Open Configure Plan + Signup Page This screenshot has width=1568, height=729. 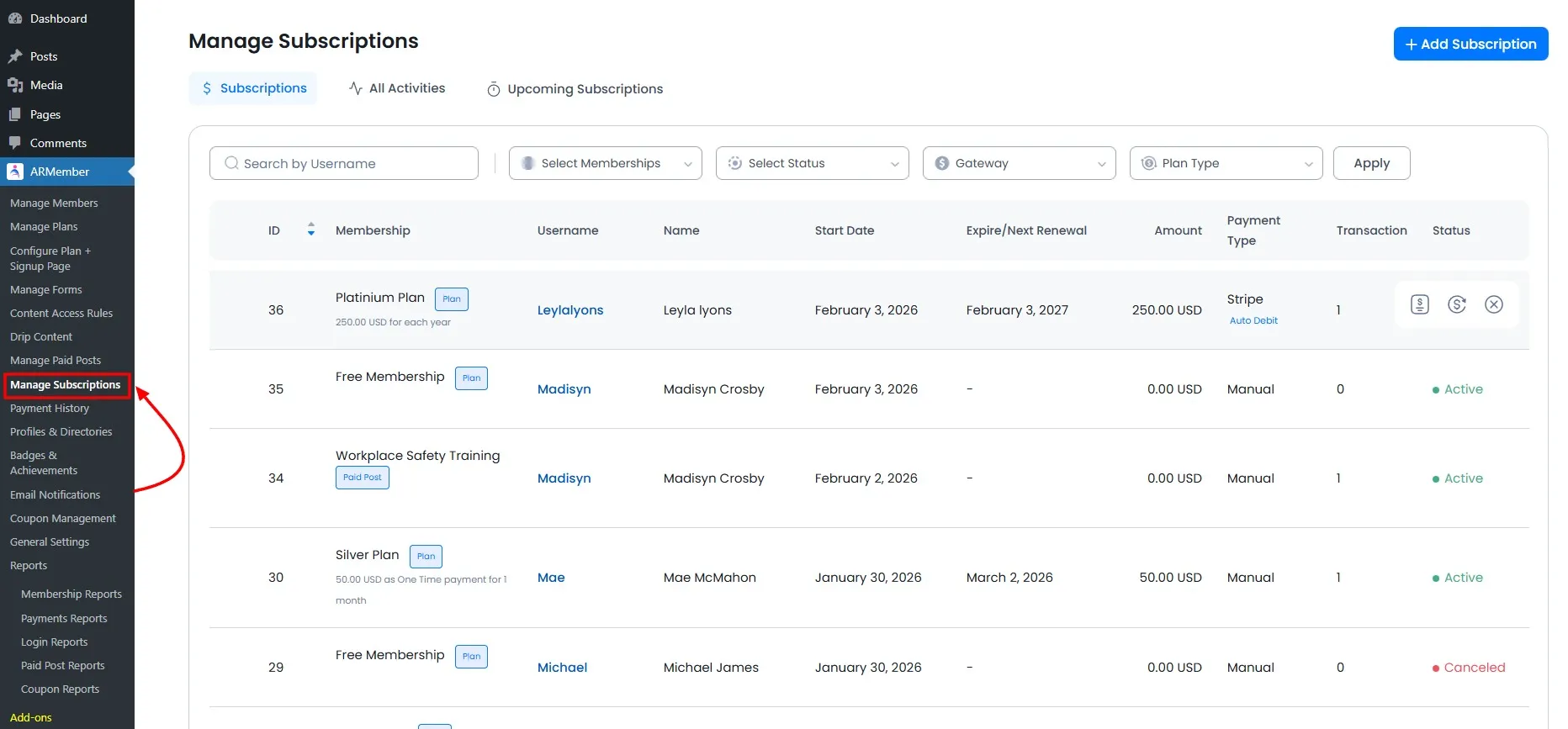pyautogui.click(x=50, y=259)
